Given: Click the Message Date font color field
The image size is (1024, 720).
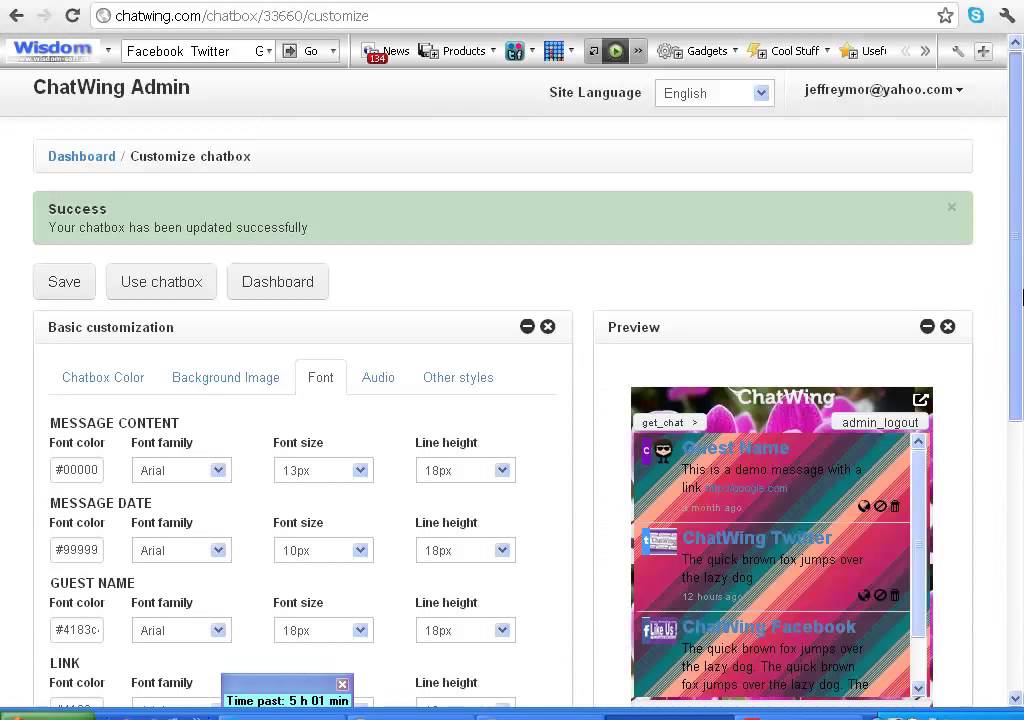Looking at the screenshot, I should (77, 549).
